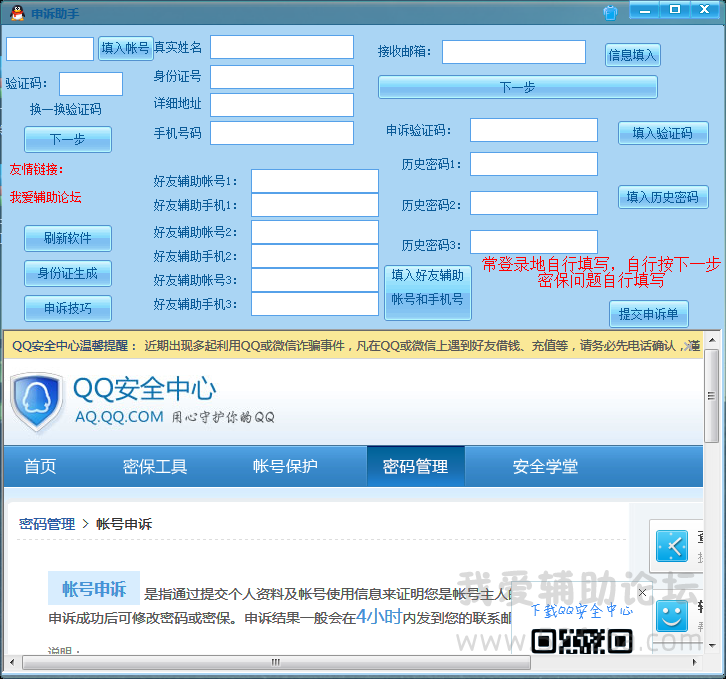
Task: Close the 下载QQ安全中心 QR popup
Action: click(x=642, y=592)
